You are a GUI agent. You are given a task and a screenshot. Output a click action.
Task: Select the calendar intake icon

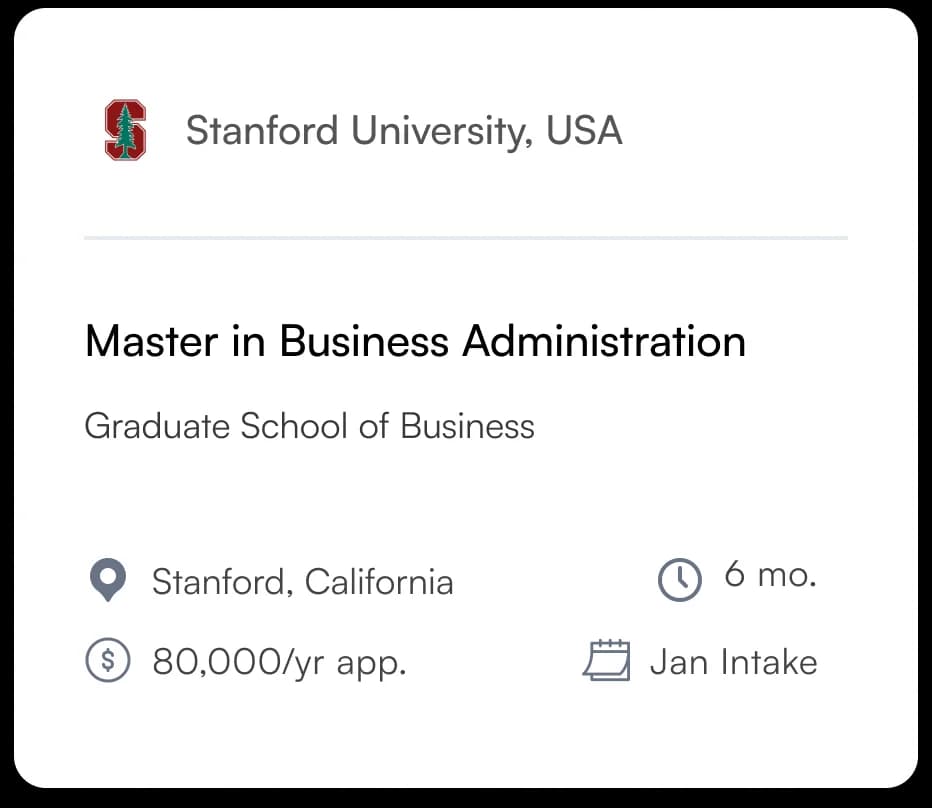(x=606, y=660)
